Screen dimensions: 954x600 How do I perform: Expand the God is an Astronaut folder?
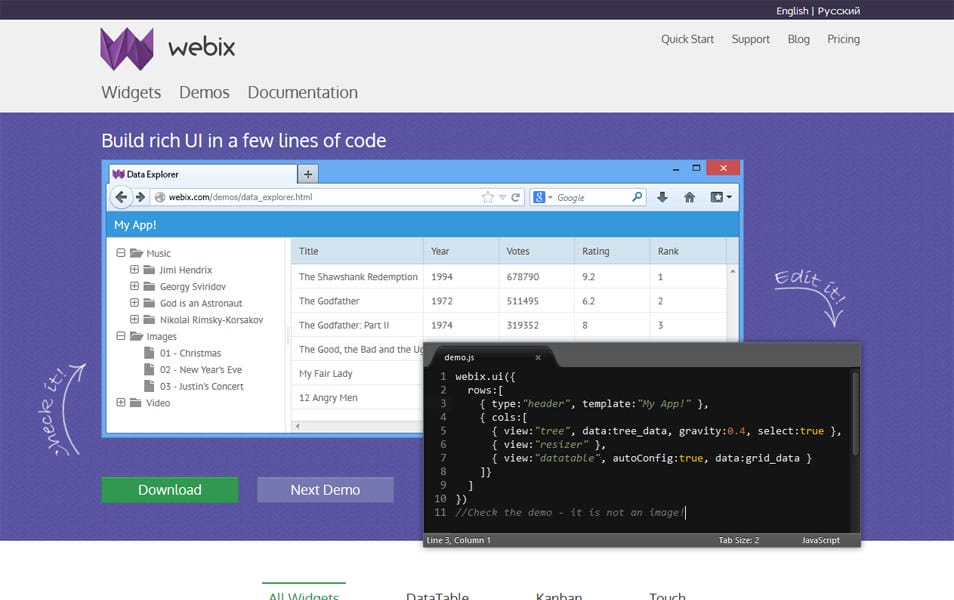coord(134,302)
